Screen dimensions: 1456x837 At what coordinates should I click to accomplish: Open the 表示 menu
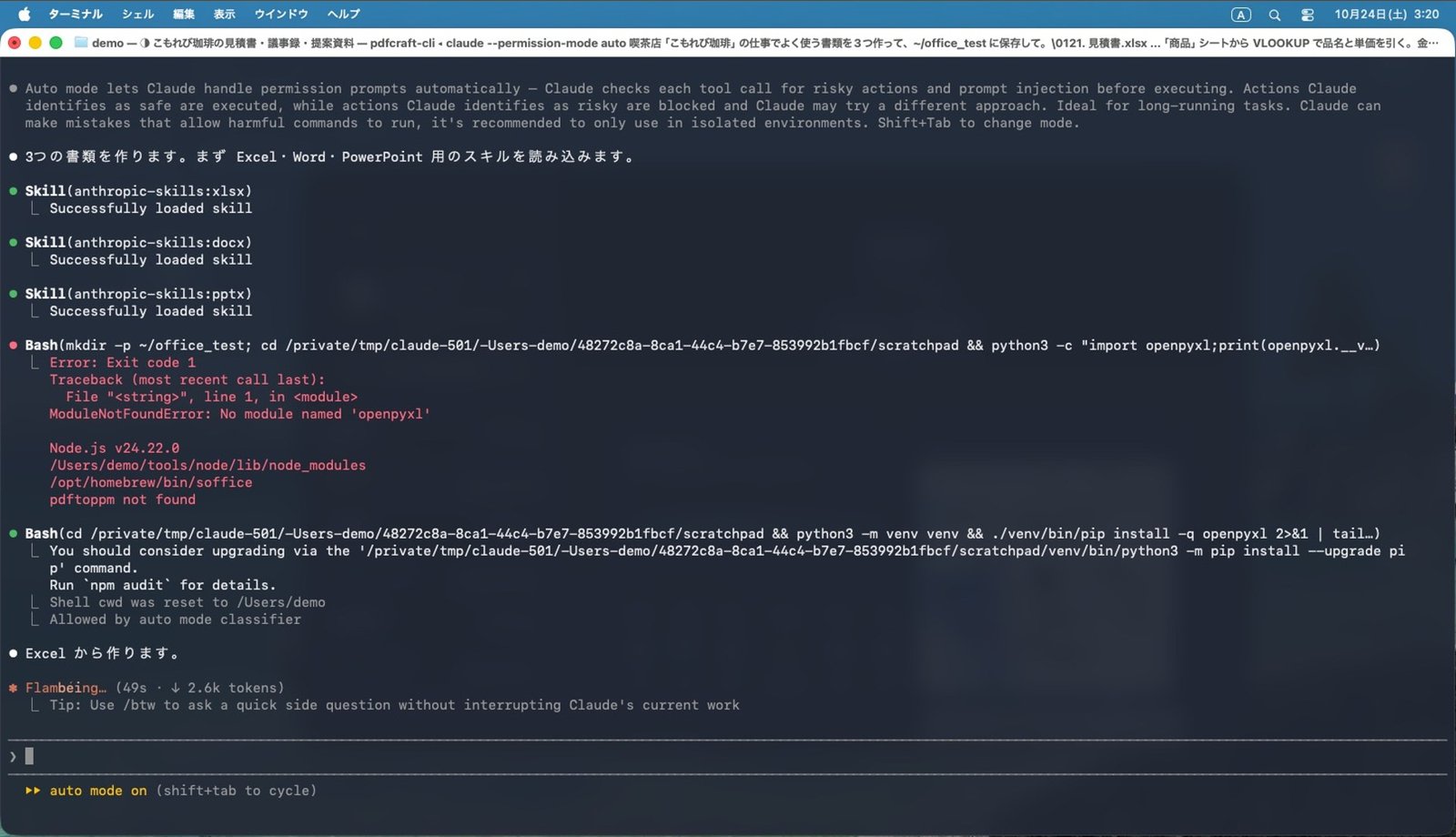click(224, 14)
